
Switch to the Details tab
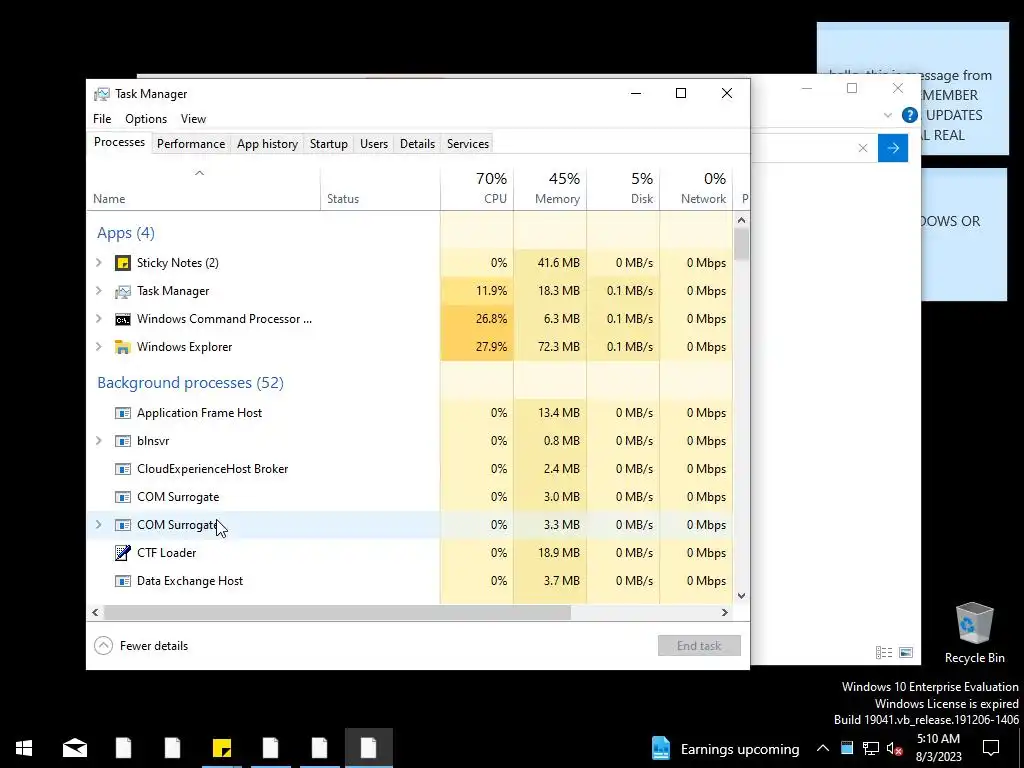417,144
